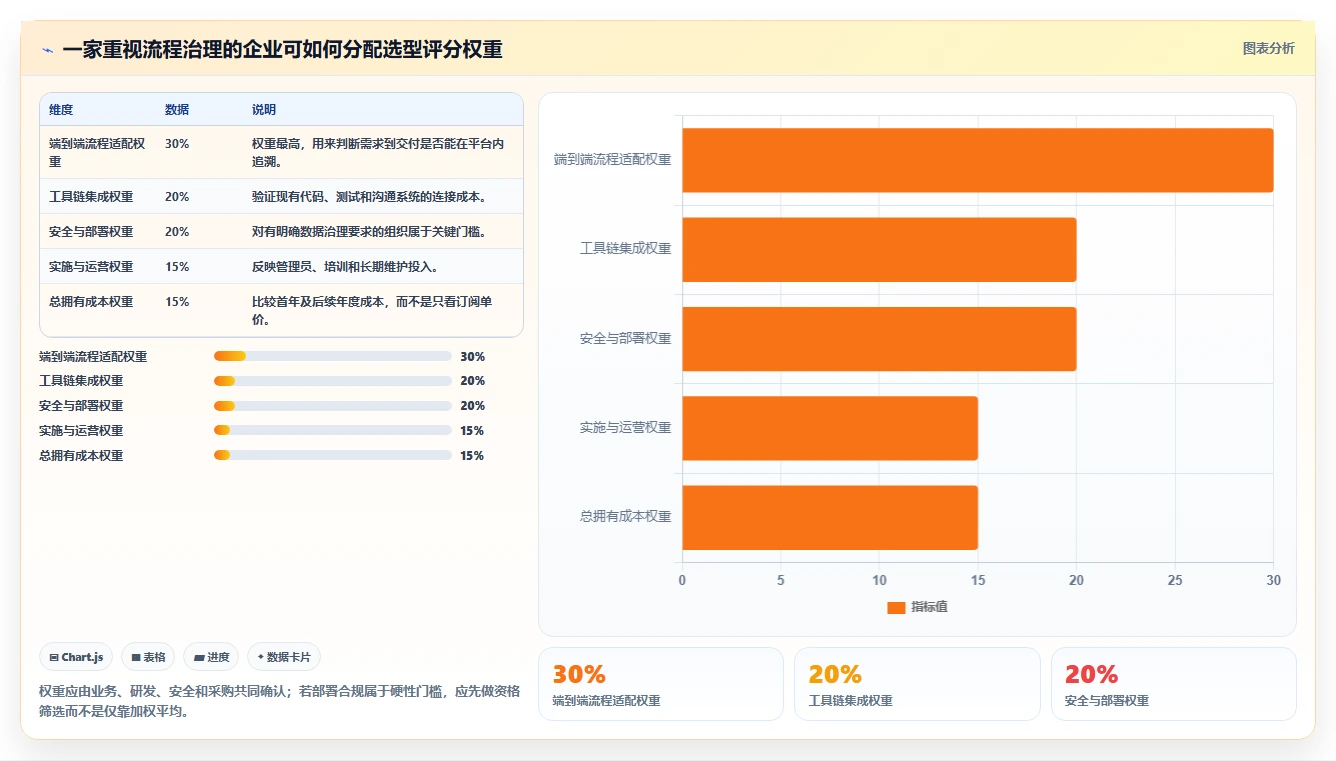Click the chart x-axis tick 15
This screenshot has width=1336, height=761.
(978, 580)
